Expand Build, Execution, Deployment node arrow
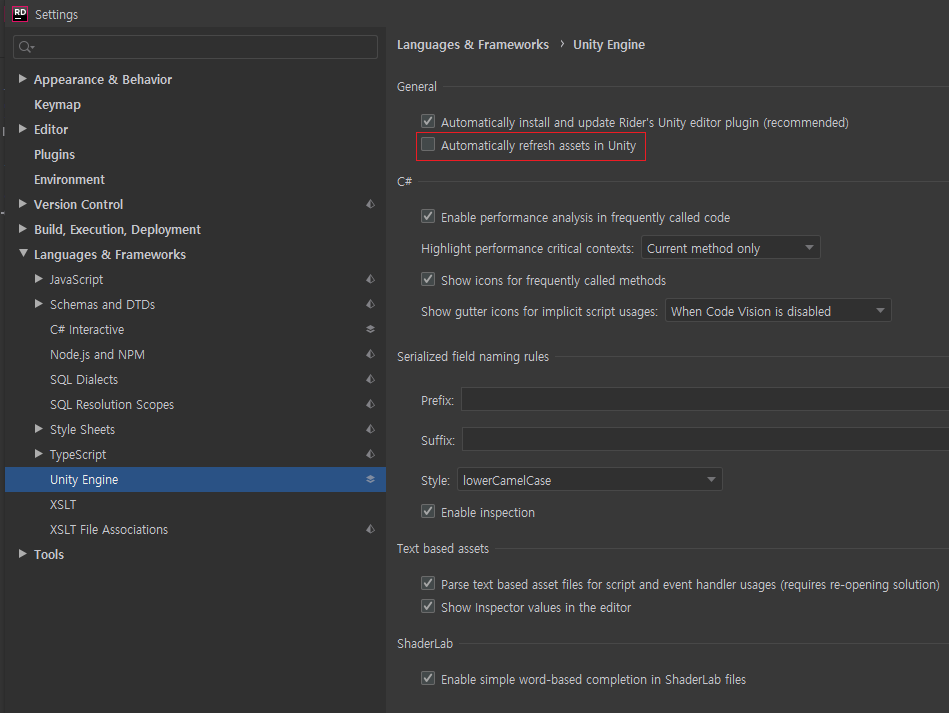Screen dimensions: 949x713 (x=22, y=229)
